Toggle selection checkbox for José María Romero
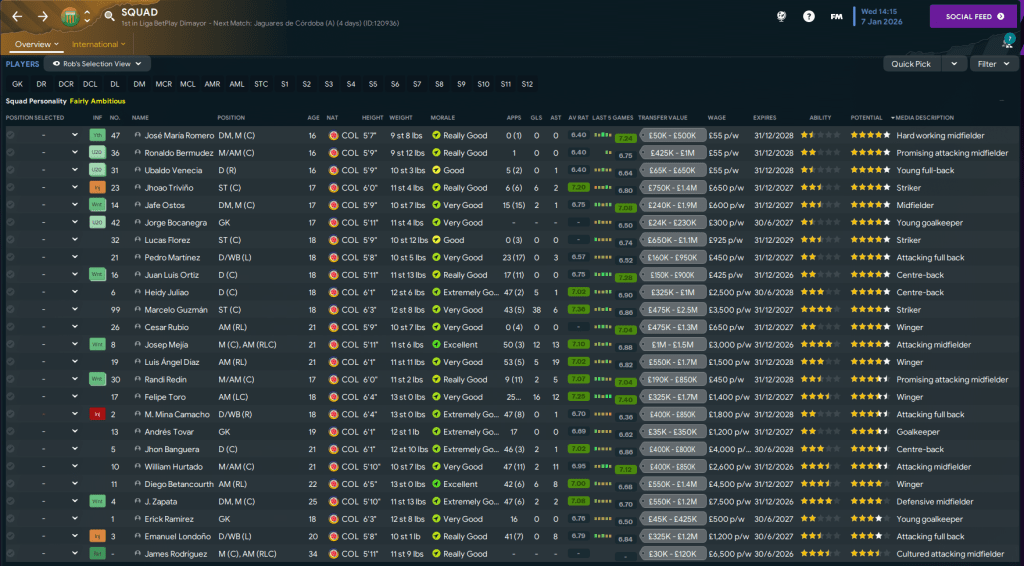This screenshot has height=566, width=1024. [x=11, y=135]
